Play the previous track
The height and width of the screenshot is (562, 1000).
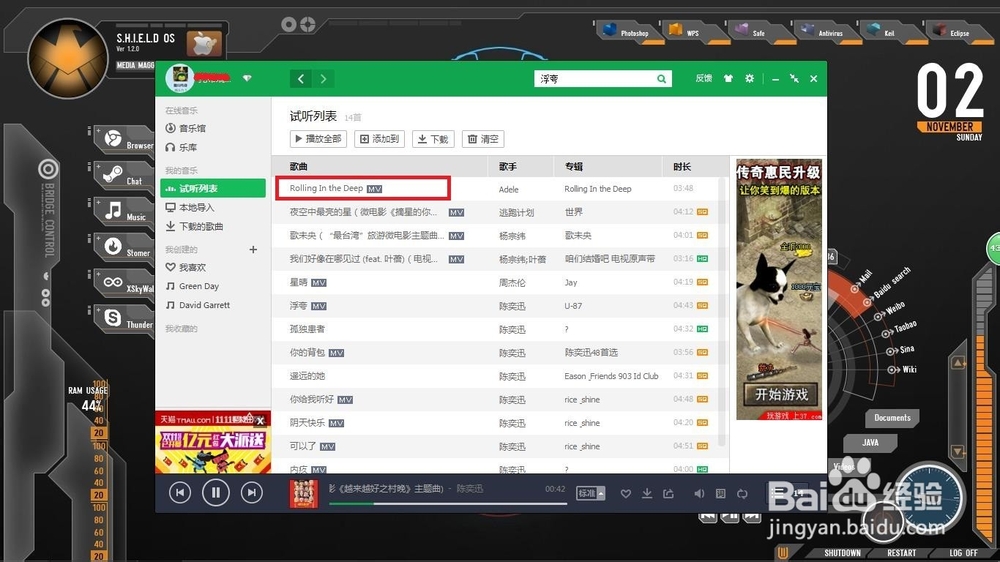click(x=180, y=492)
